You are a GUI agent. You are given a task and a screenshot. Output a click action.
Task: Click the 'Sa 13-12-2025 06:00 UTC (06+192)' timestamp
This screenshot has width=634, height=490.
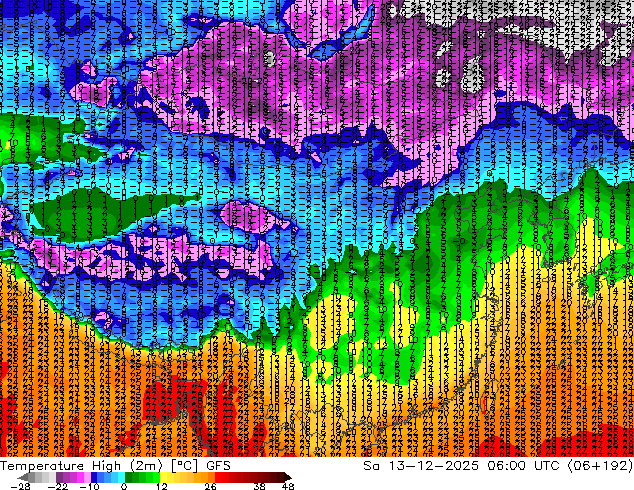498,466
